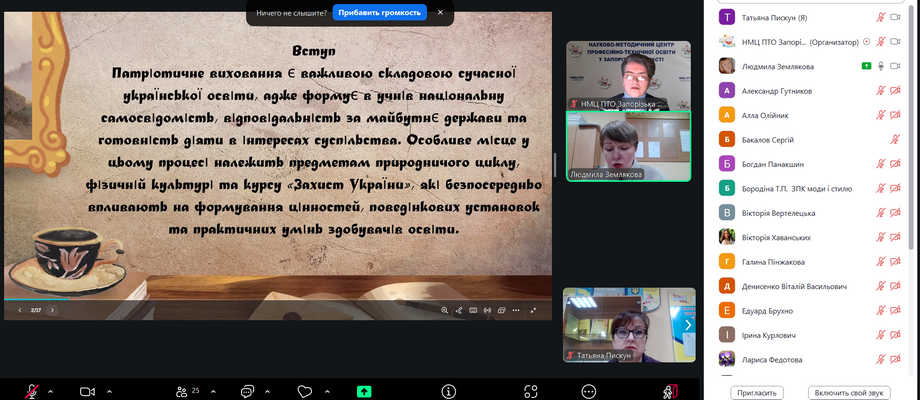Open audio options arrow beside microphone
Screen dimensions: 920x400
pyautogui.click(x=51, y=391)
